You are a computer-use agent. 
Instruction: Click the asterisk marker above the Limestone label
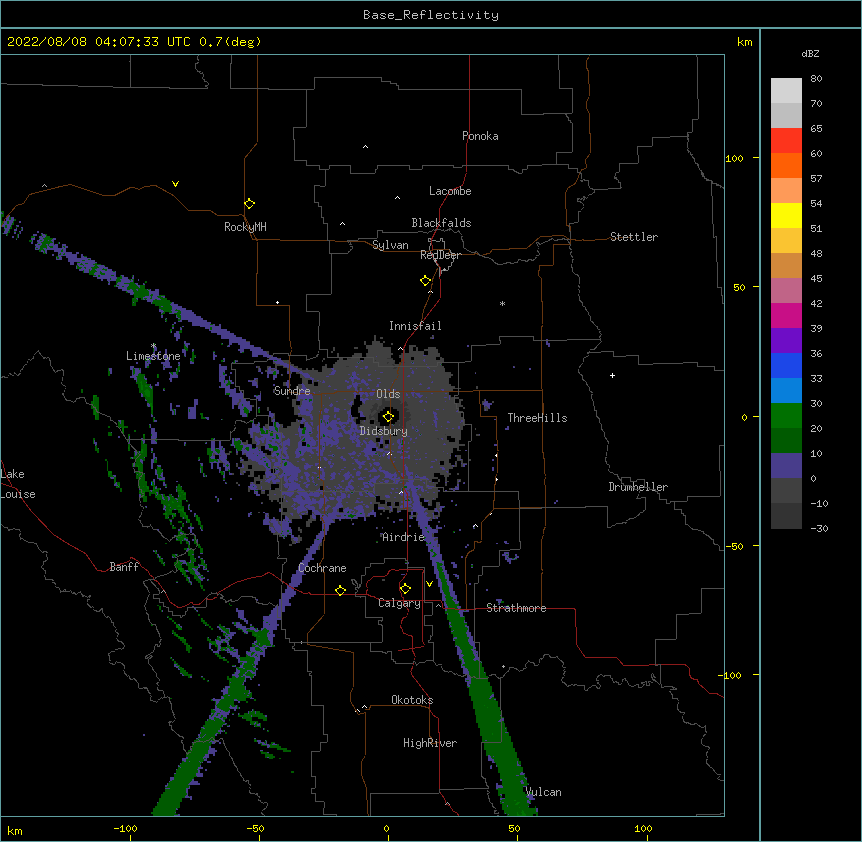(x=154, y=346)
